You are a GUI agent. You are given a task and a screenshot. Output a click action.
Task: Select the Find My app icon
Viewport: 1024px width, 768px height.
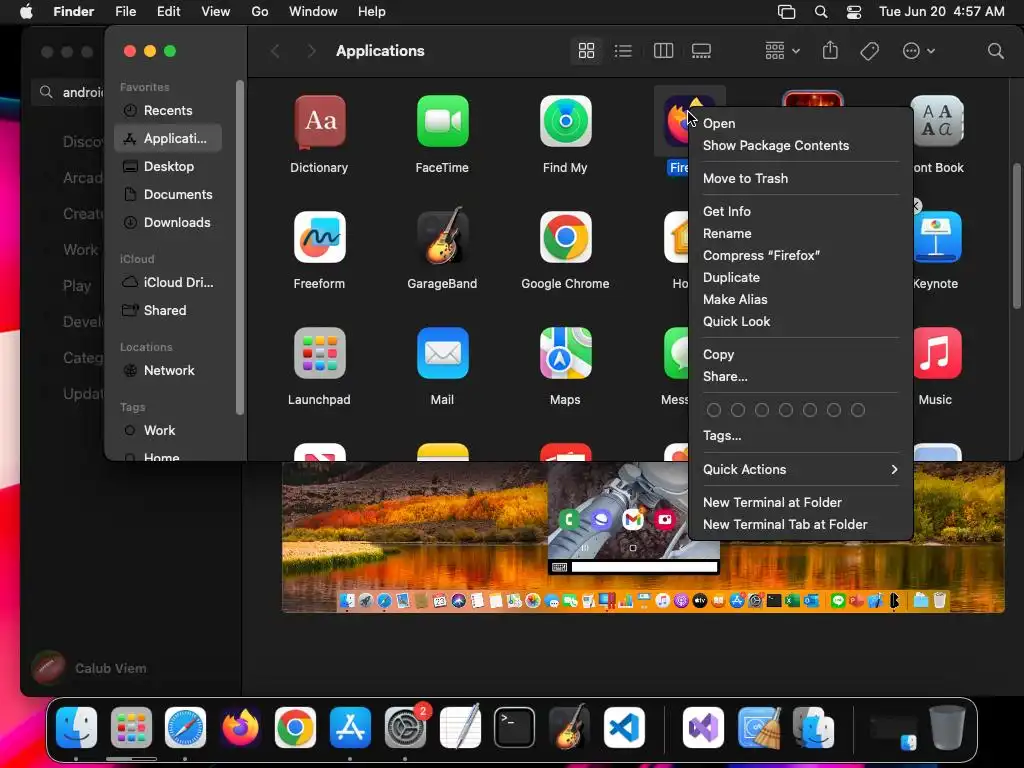(x=566, y=121)
